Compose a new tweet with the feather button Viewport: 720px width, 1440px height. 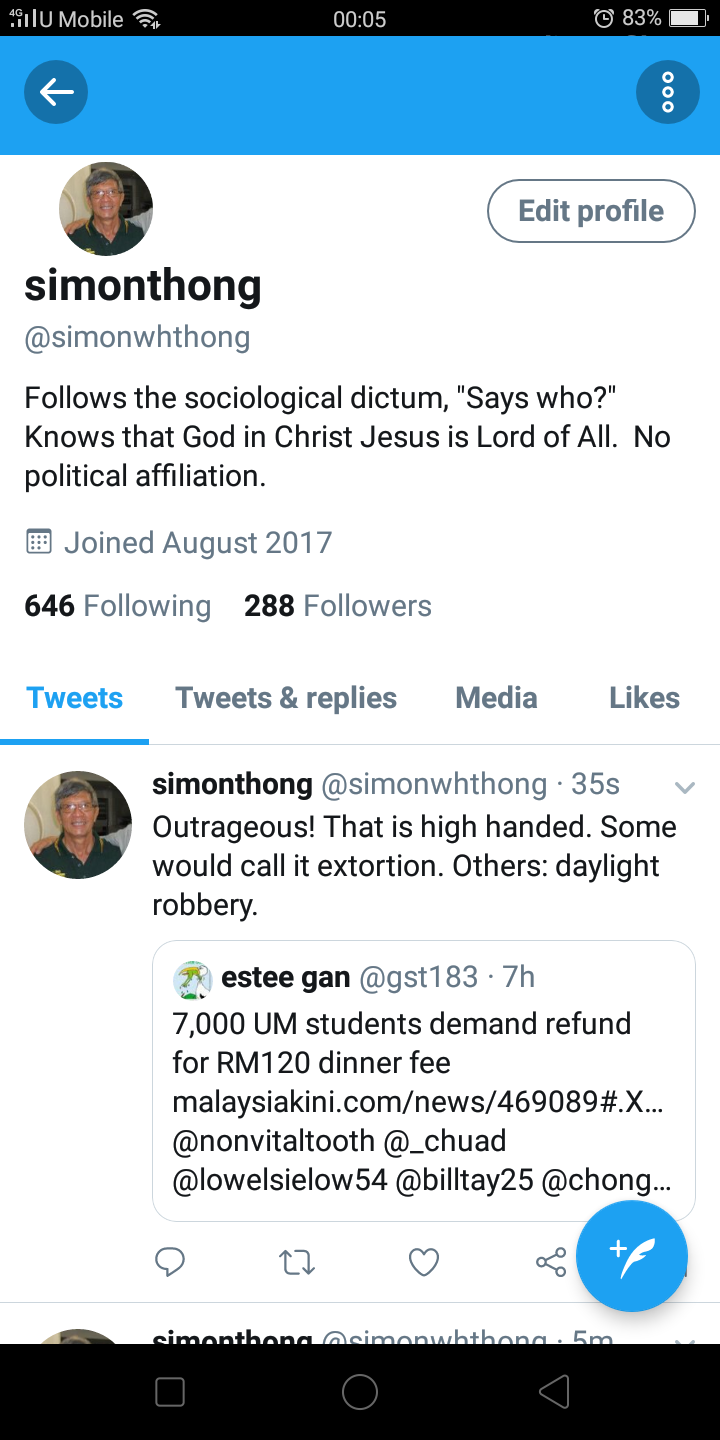click(x=632, y=1256)
